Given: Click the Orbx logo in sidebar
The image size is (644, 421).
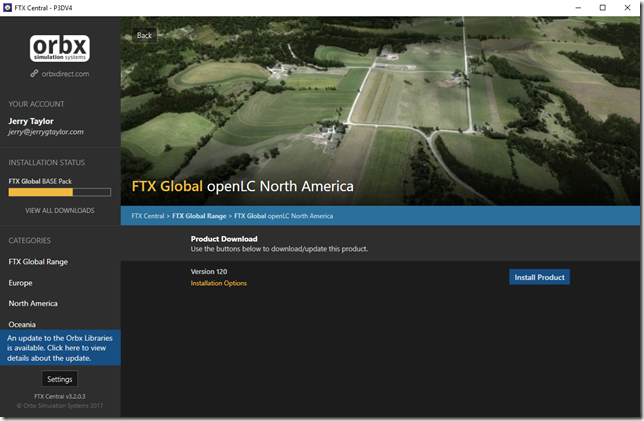Looking at the screenshot, I should pos(60,48).
